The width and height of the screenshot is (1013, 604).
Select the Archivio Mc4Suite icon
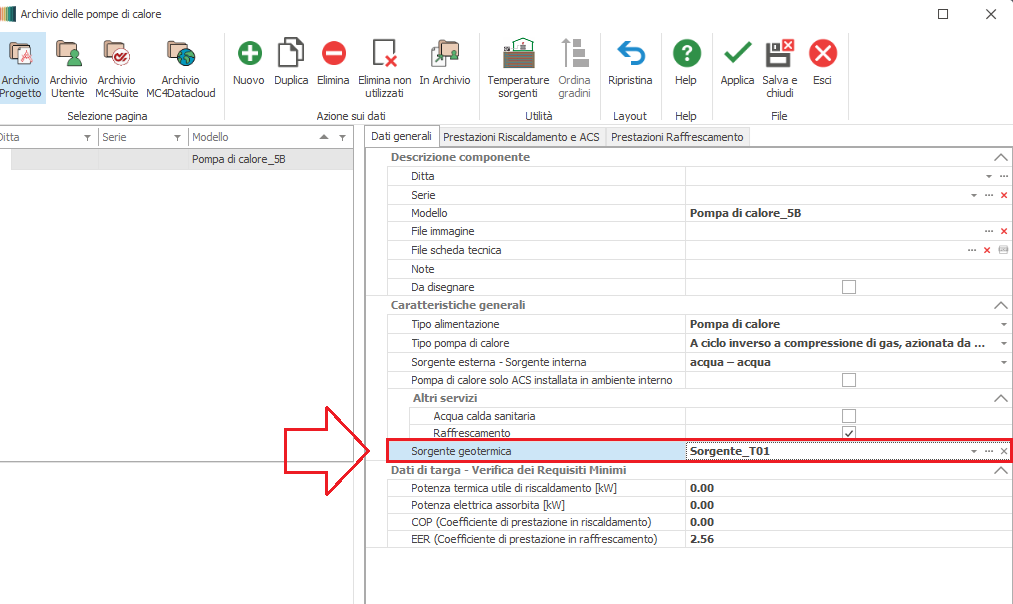click(116, 66)
